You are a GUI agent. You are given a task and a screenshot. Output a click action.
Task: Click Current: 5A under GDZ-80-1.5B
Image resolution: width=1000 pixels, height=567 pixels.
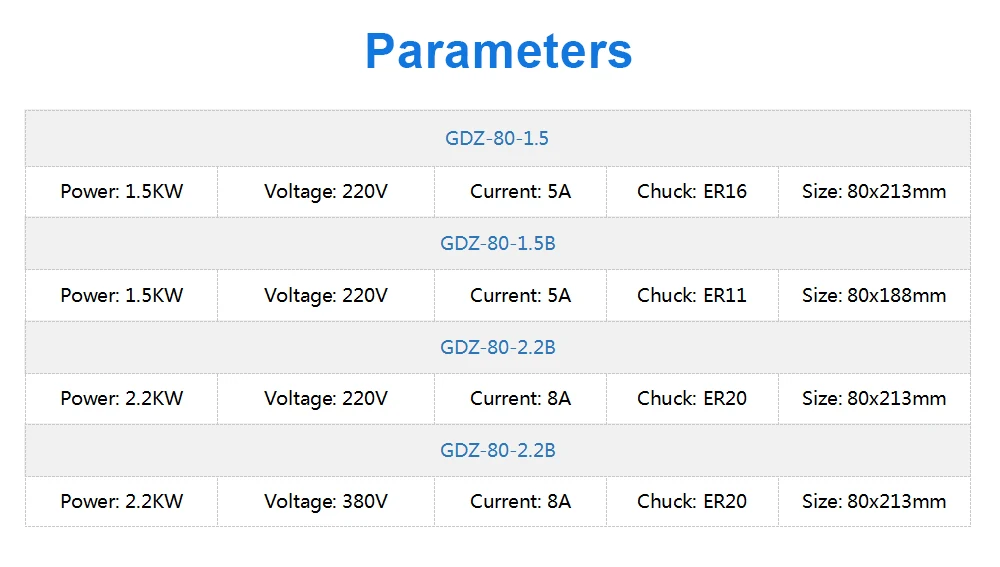pos(520,295)
